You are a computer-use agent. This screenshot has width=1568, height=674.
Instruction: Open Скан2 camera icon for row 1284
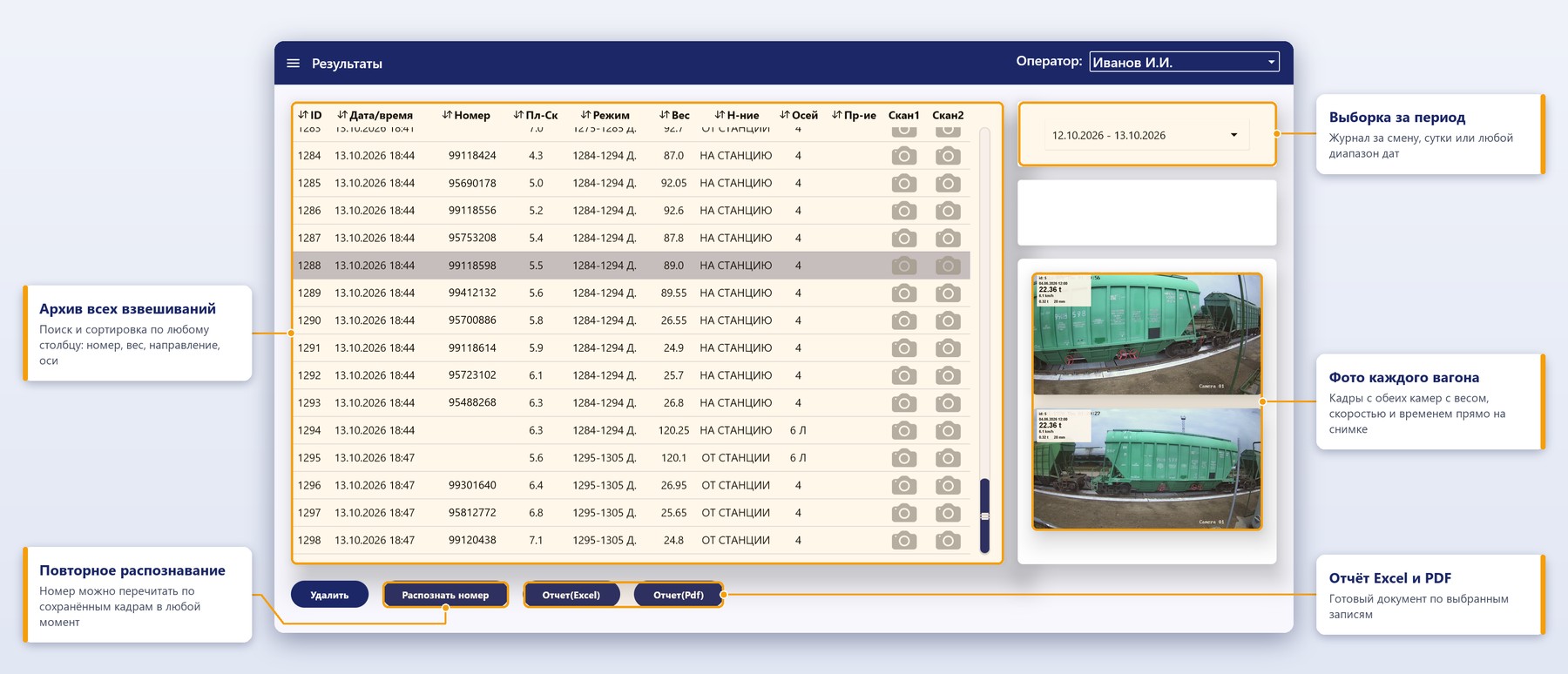point(948,156)
